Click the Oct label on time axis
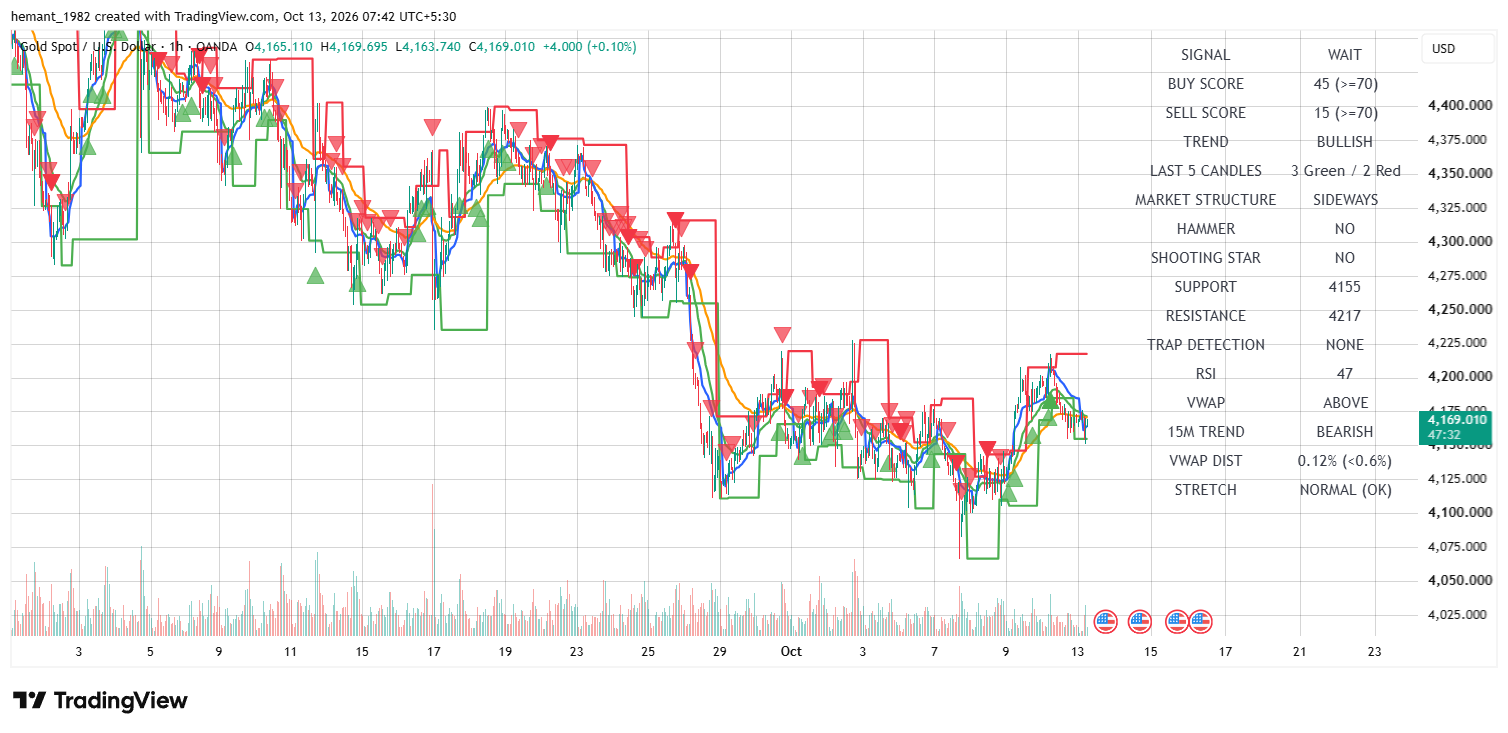 [x=791, y=652]
